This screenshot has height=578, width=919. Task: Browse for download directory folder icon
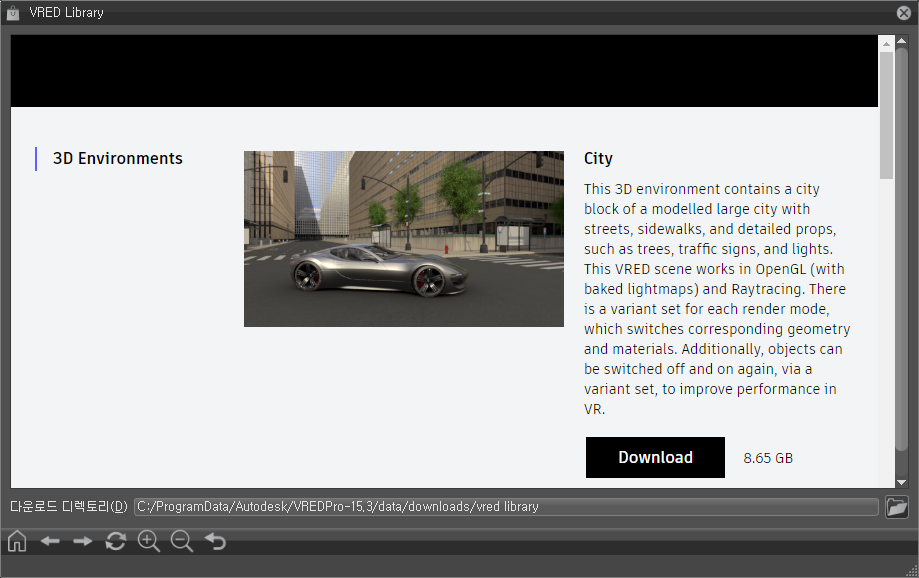pos(897,506)
